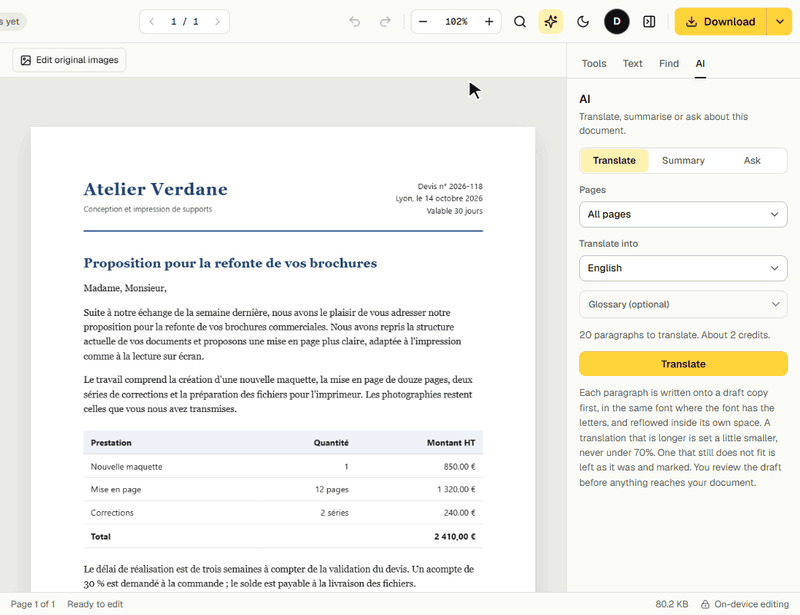
Task: Switch to dark mode moon icon
Action: [x=583, y=21]
